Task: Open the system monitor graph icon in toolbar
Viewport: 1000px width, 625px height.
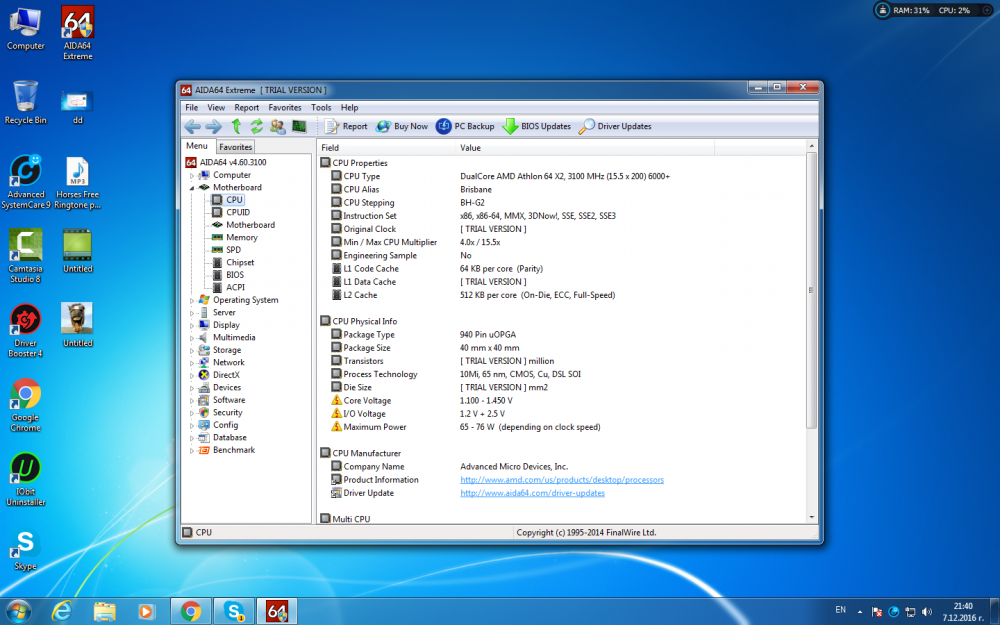Action: pos(299,126)
